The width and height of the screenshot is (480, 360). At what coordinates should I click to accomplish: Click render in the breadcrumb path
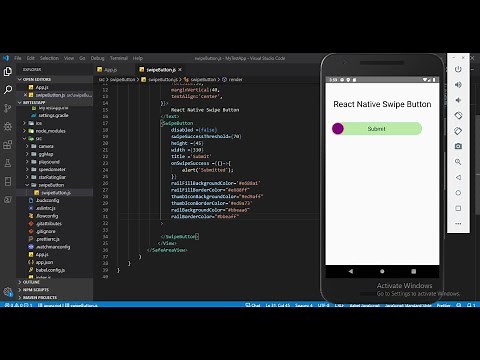(x=235, y=79)
